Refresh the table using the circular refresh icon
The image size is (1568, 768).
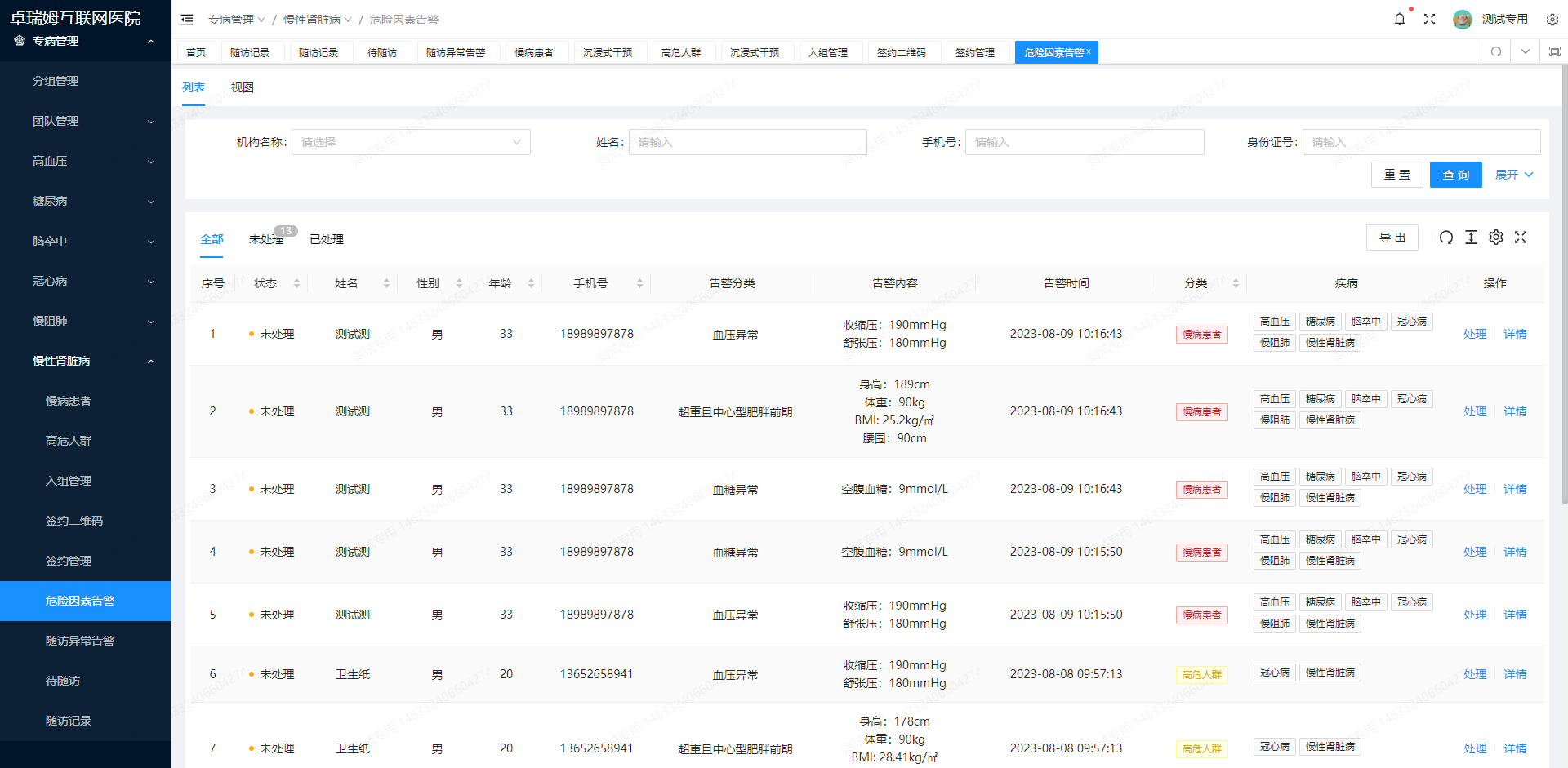[x=1446, y=238]
